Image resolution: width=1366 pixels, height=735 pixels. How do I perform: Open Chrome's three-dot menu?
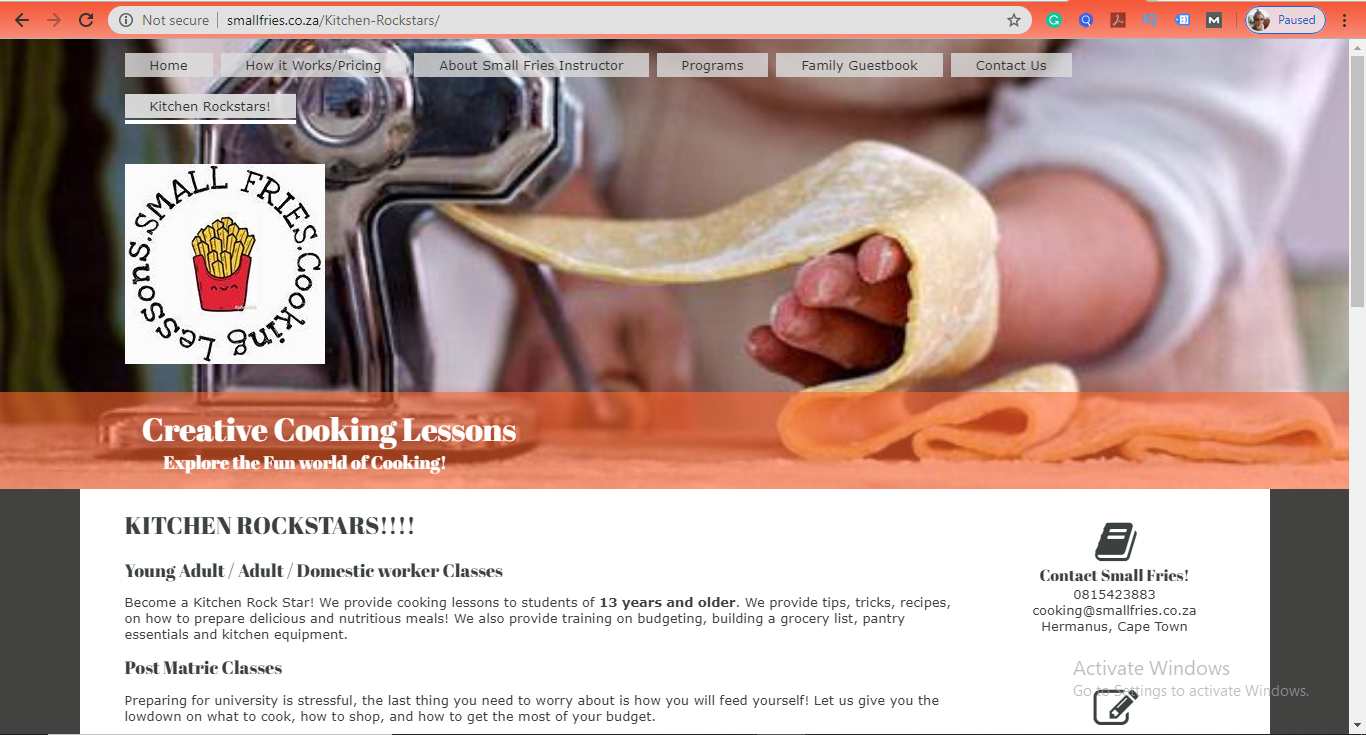click(x=1345, y=20)
